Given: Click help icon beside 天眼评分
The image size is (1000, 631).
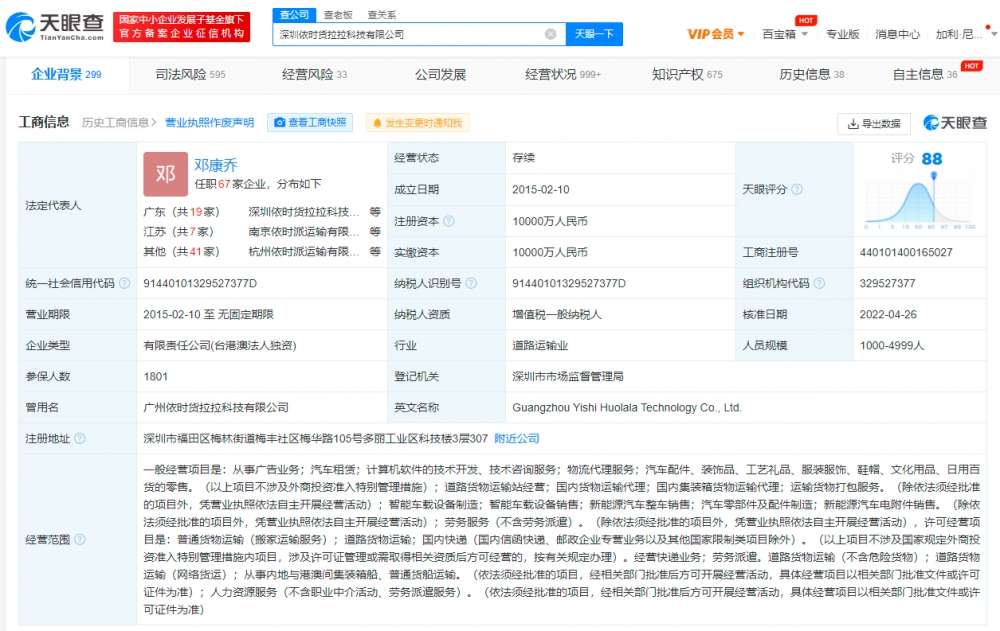Looking at the screenshot, I should pyautogui.click(x=797, y=189).
